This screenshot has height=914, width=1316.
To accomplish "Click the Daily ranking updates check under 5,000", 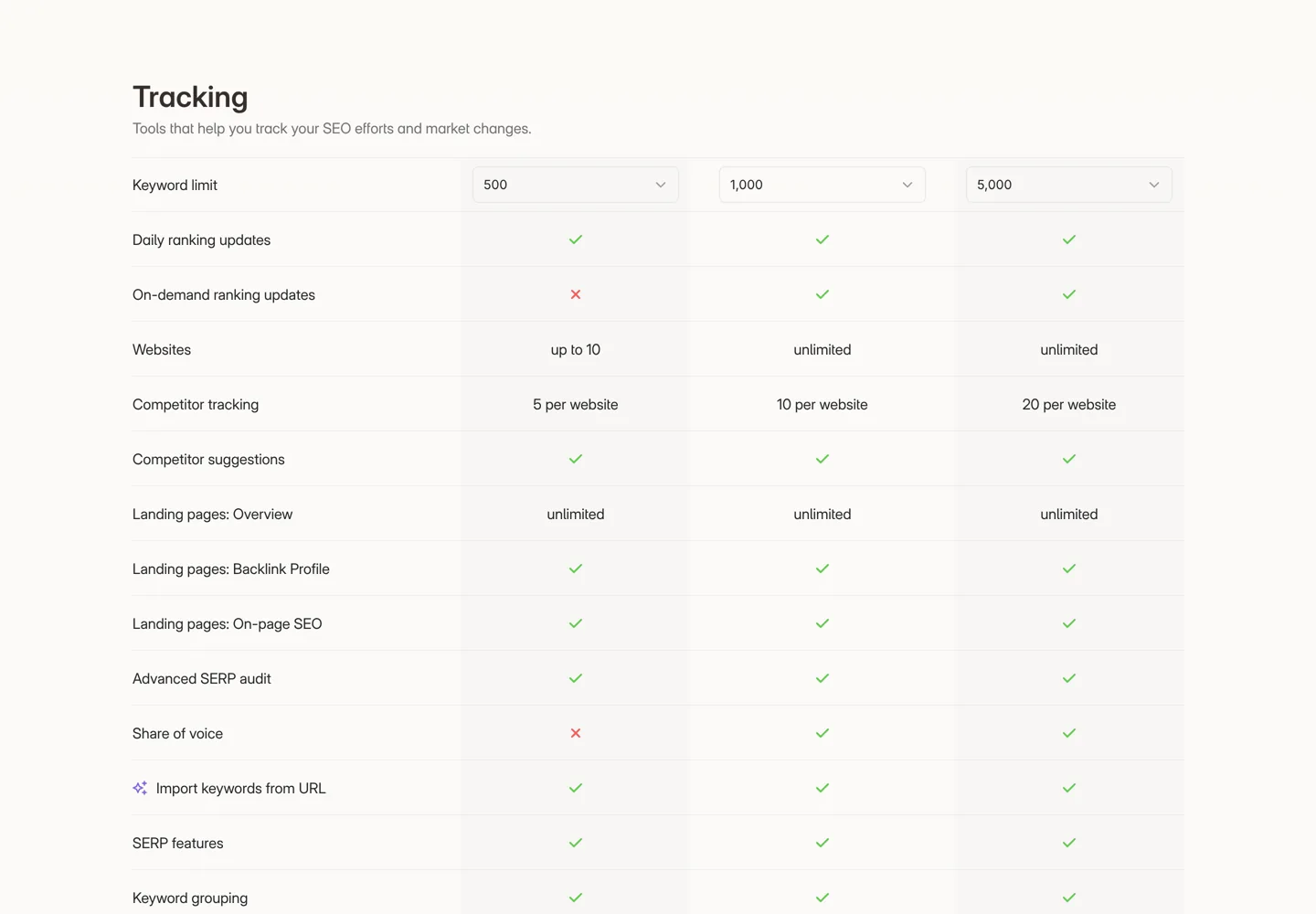I will pos(1069,239).
